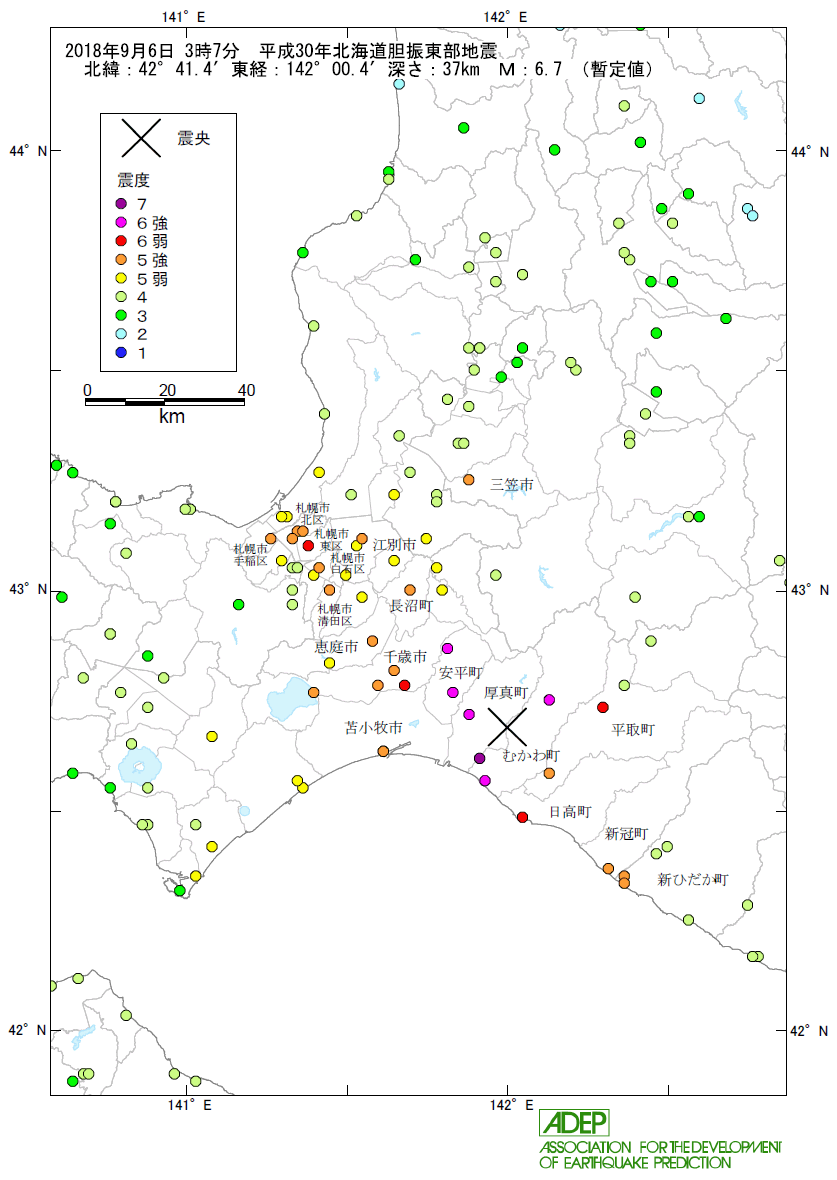Select the red marker above the 平取町 label
This screenshot has width=837, height=1180.
602,707
